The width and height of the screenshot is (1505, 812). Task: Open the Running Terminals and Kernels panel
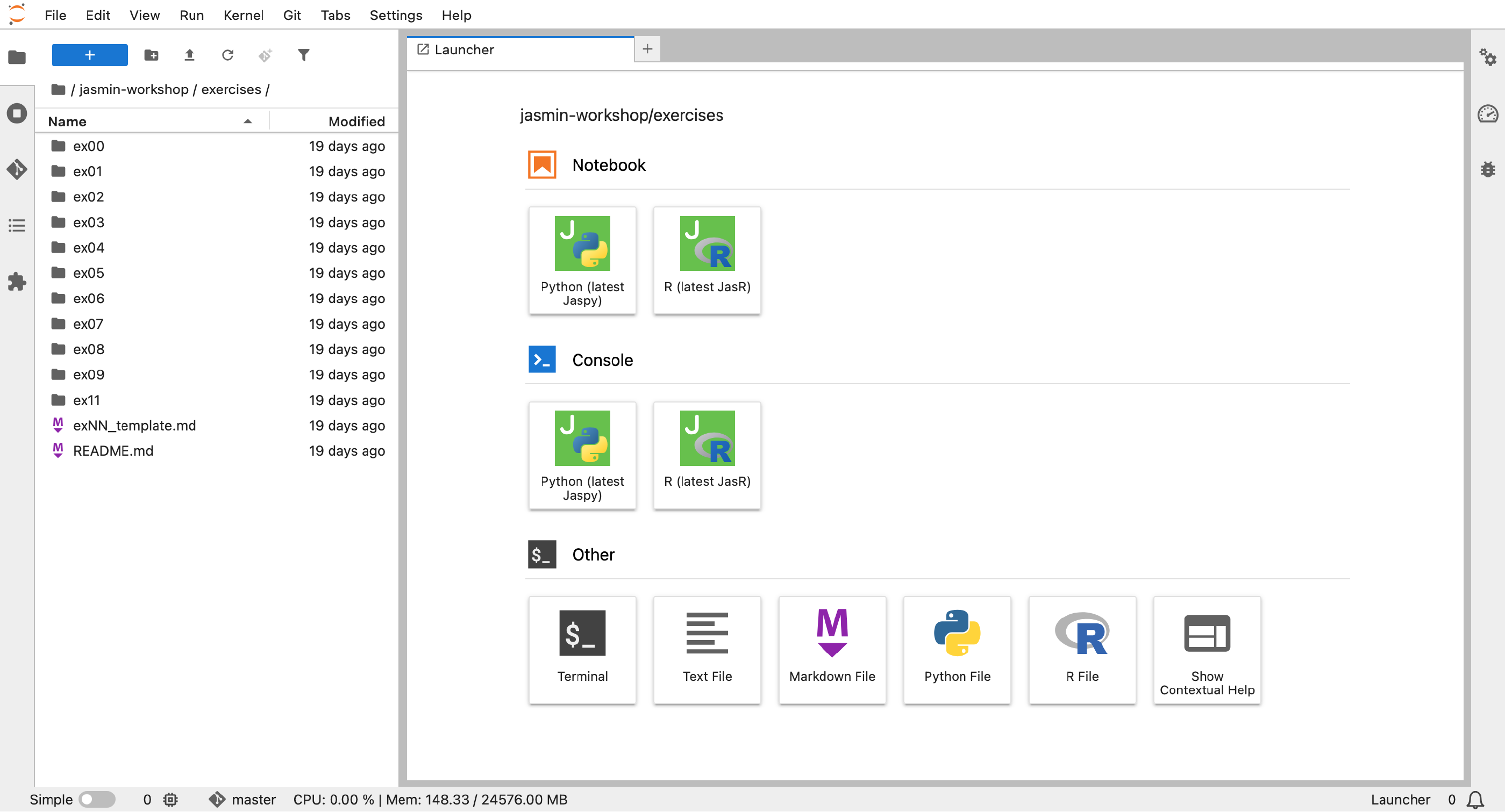17,113
